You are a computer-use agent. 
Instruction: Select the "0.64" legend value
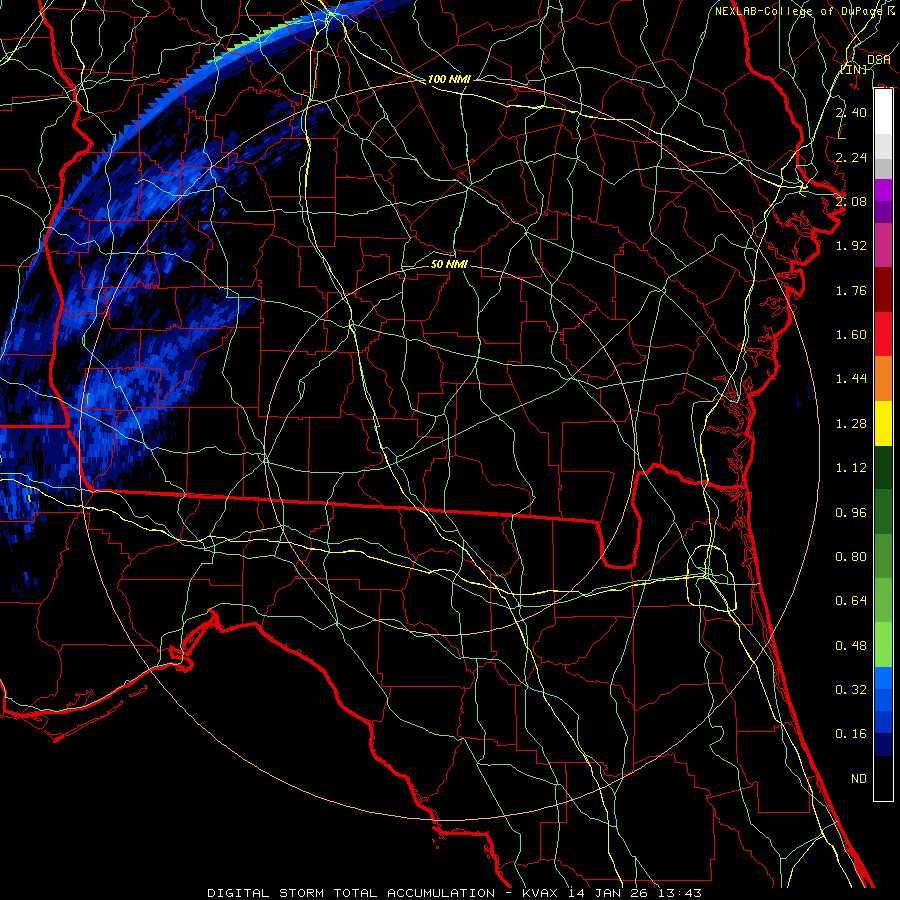[x=851, y=601]
